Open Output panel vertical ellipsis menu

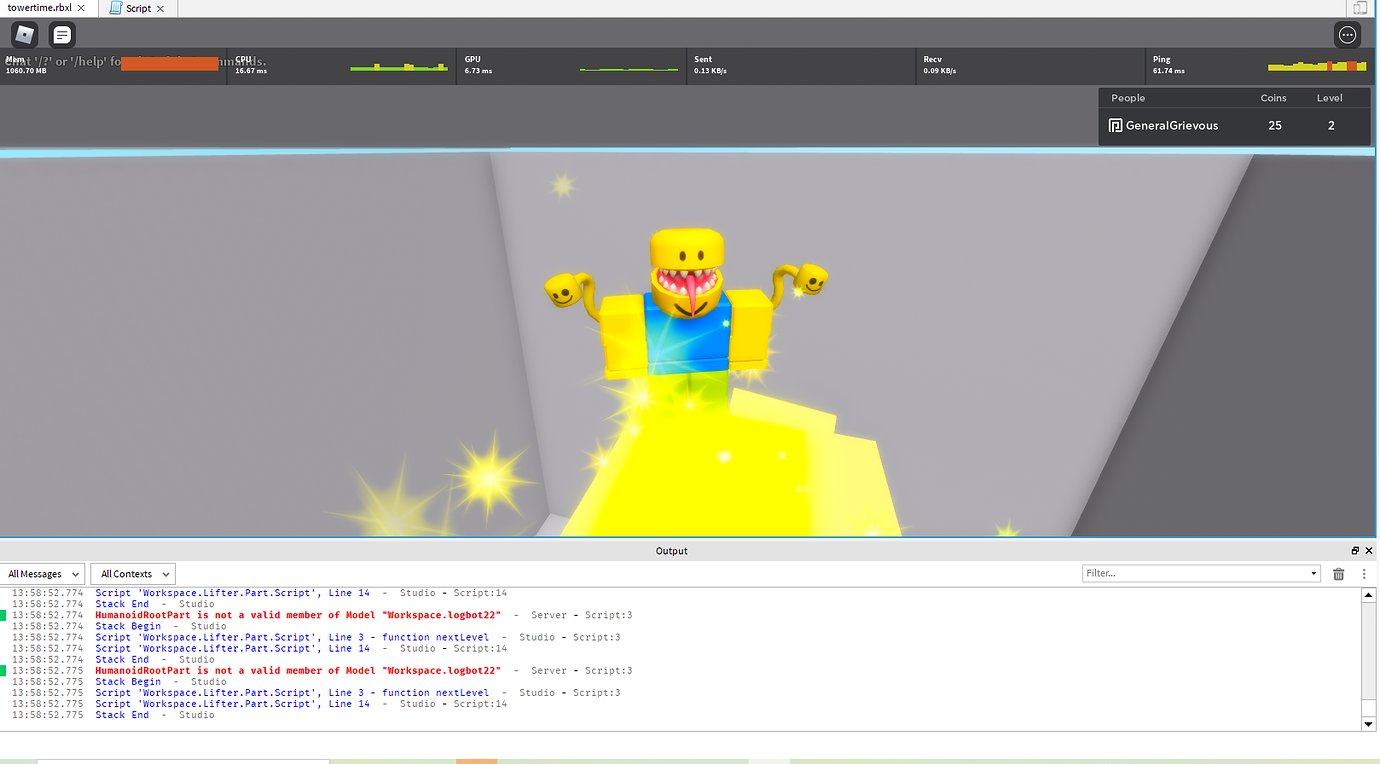point(1364,574)
